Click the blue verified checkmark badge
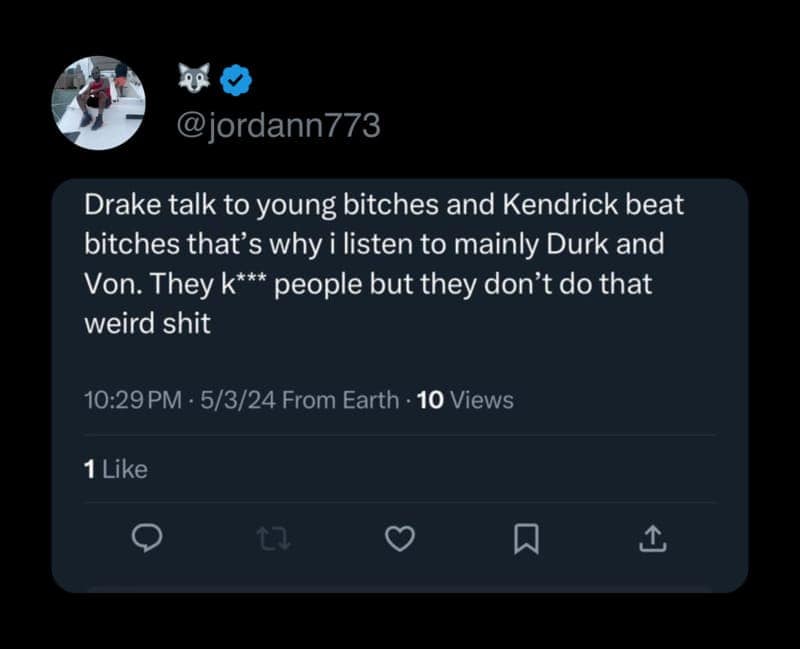 [x=232, y=74]
